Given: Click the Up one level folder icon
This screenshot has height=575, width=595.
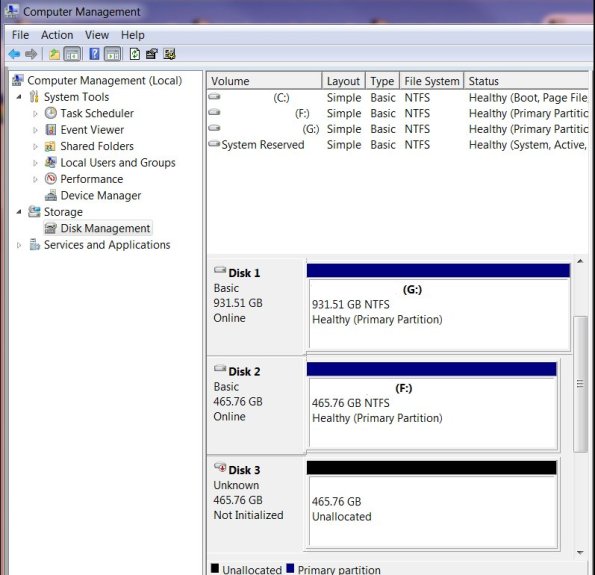Looking at the screenshot, I should point(54,54).
